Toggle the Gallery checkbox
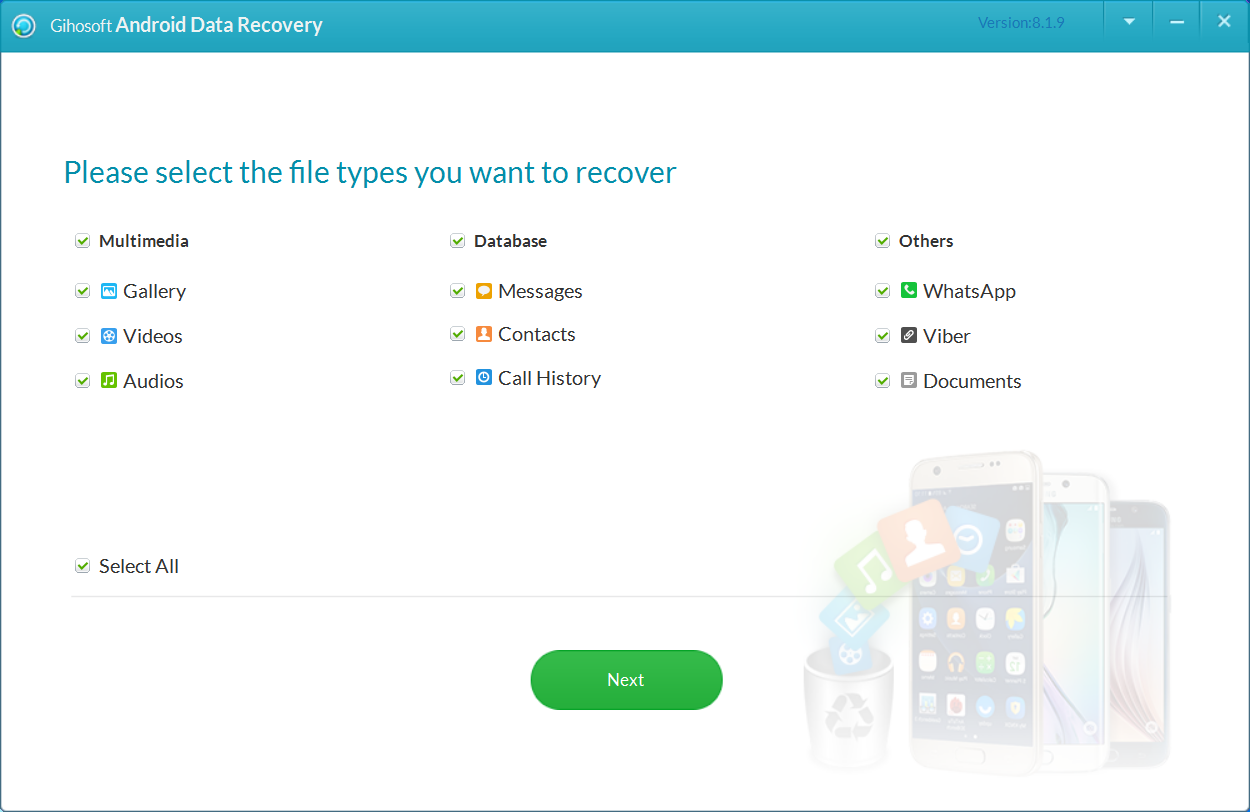Viewport: 1250px width, 812px height. pyautogui.click(x=83, y=291)
